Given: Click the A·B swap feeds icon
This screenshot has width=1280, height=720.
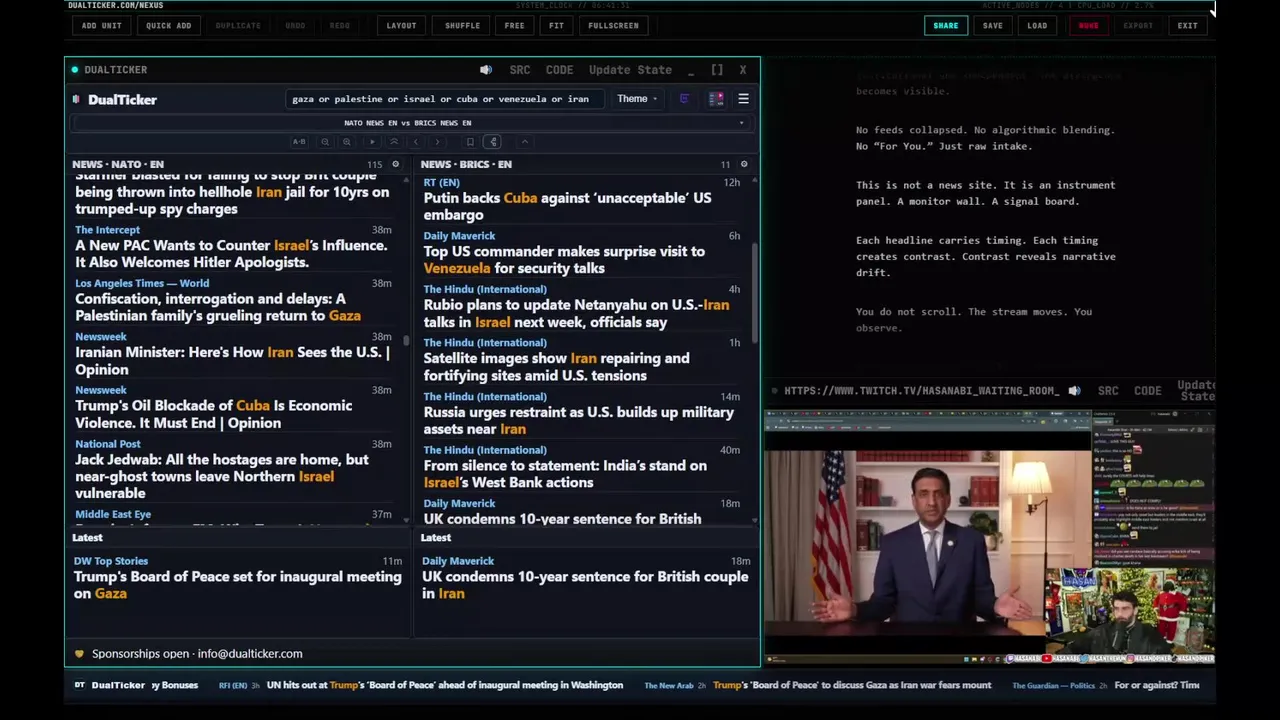Looking at the screenshot, I should 299,142.
